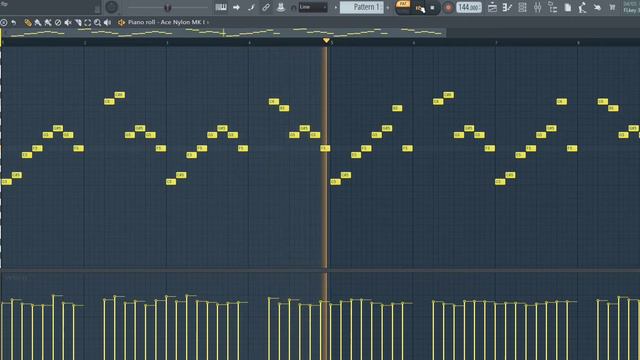Open the Line snap dropdown
Image resolution: width=640 pixels, height=360 pixels.
(x=313, y=7)
